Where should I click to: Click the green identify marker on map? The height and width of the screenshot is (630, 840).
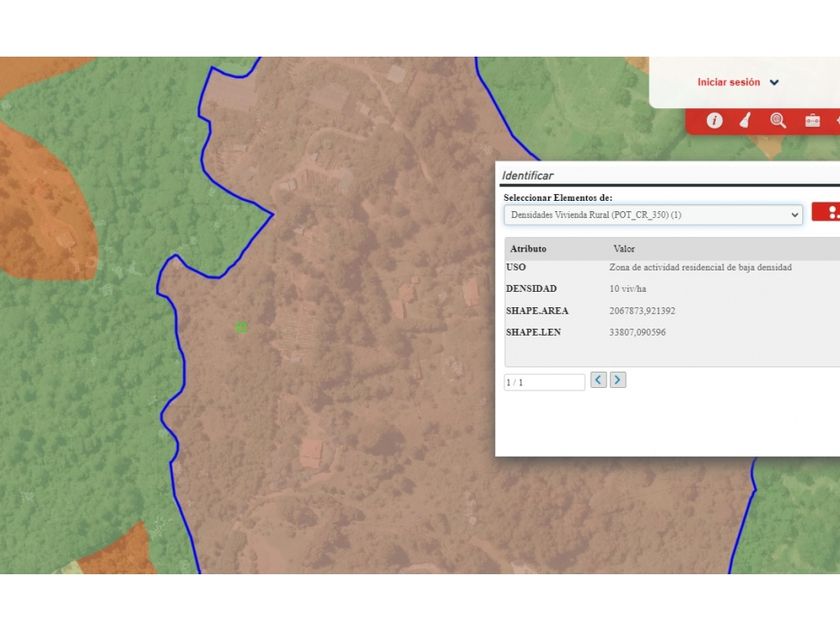click(x=242, y=327)
